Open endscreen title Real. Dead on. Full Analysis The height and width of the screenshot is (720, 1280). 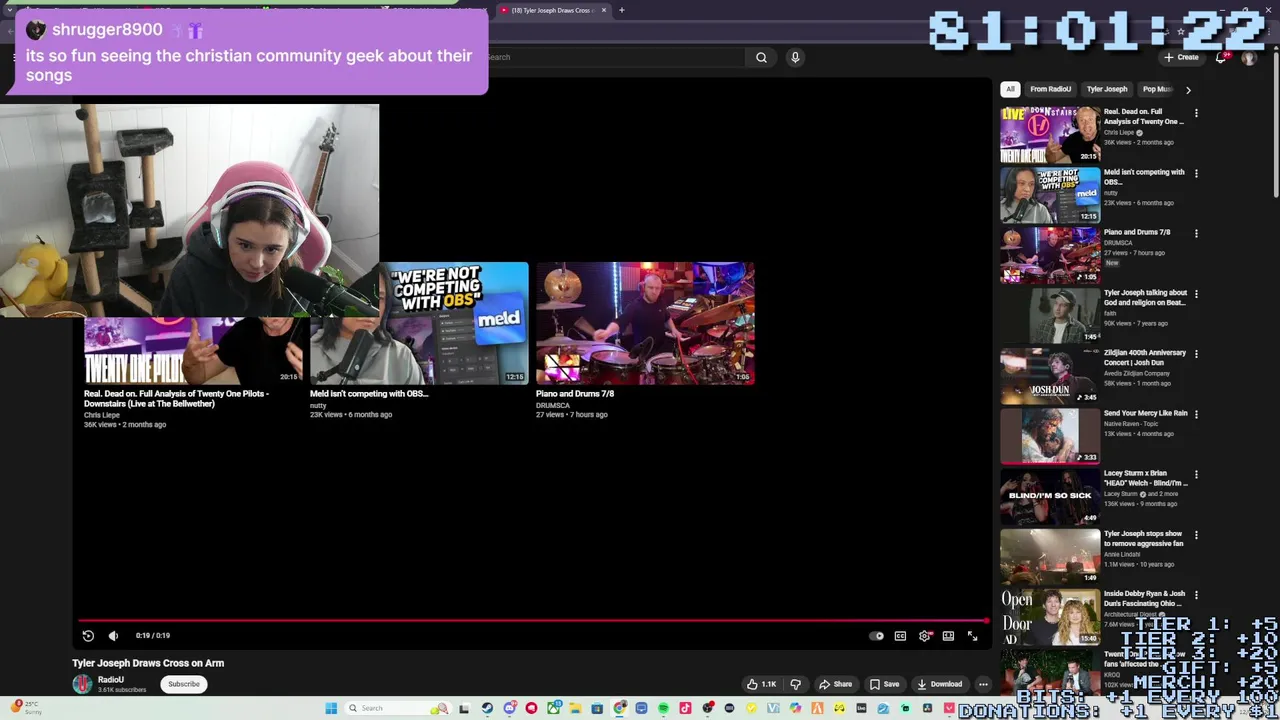click(176, 398)
